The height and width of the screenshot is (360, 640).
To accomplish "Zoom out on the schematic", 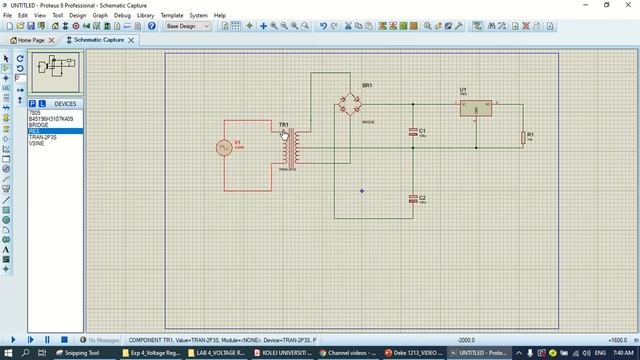I will click(284, 26).
